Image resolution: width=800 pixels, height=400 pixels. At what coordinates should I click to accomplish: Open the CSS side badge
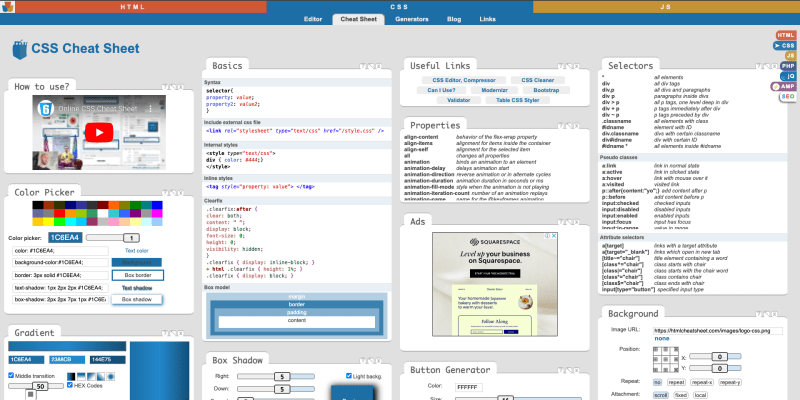786,45
